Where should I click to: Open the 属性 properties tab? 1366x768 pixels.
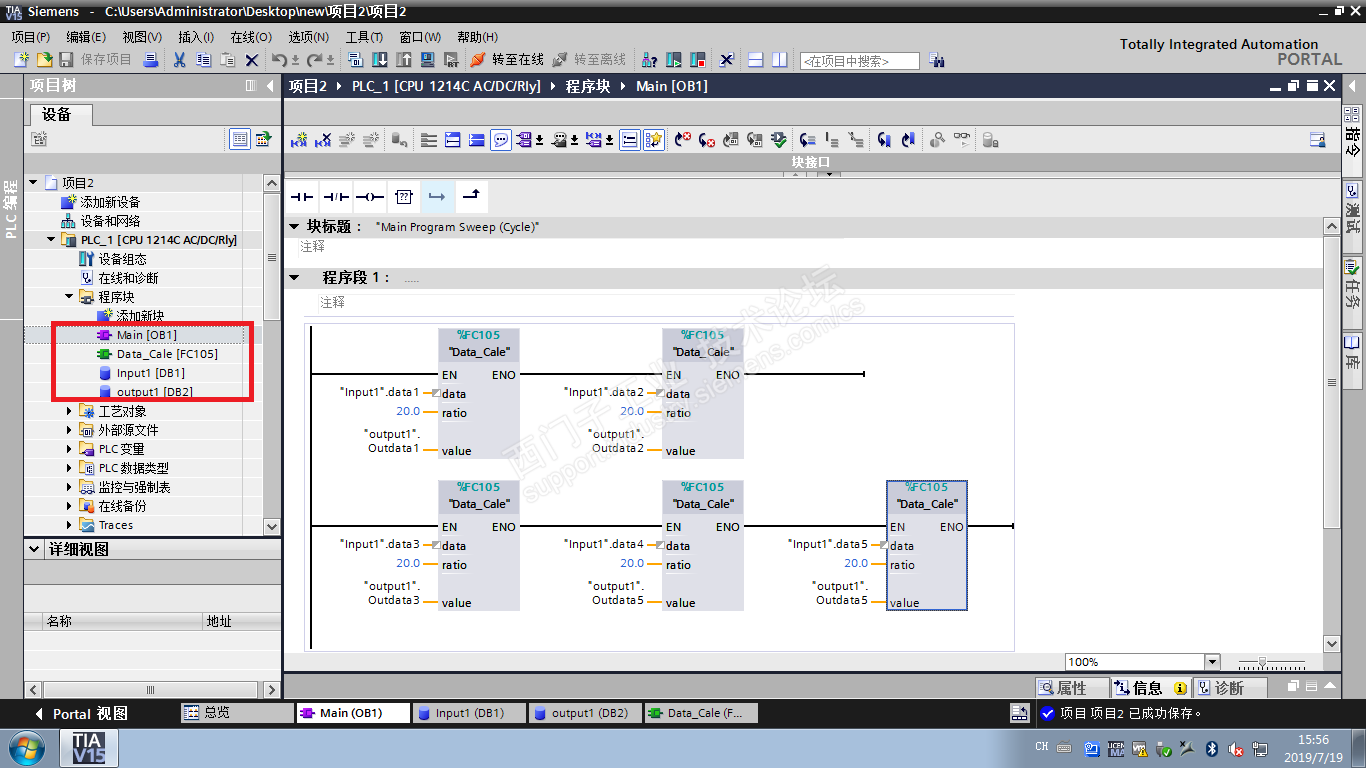click(1070, 688)
